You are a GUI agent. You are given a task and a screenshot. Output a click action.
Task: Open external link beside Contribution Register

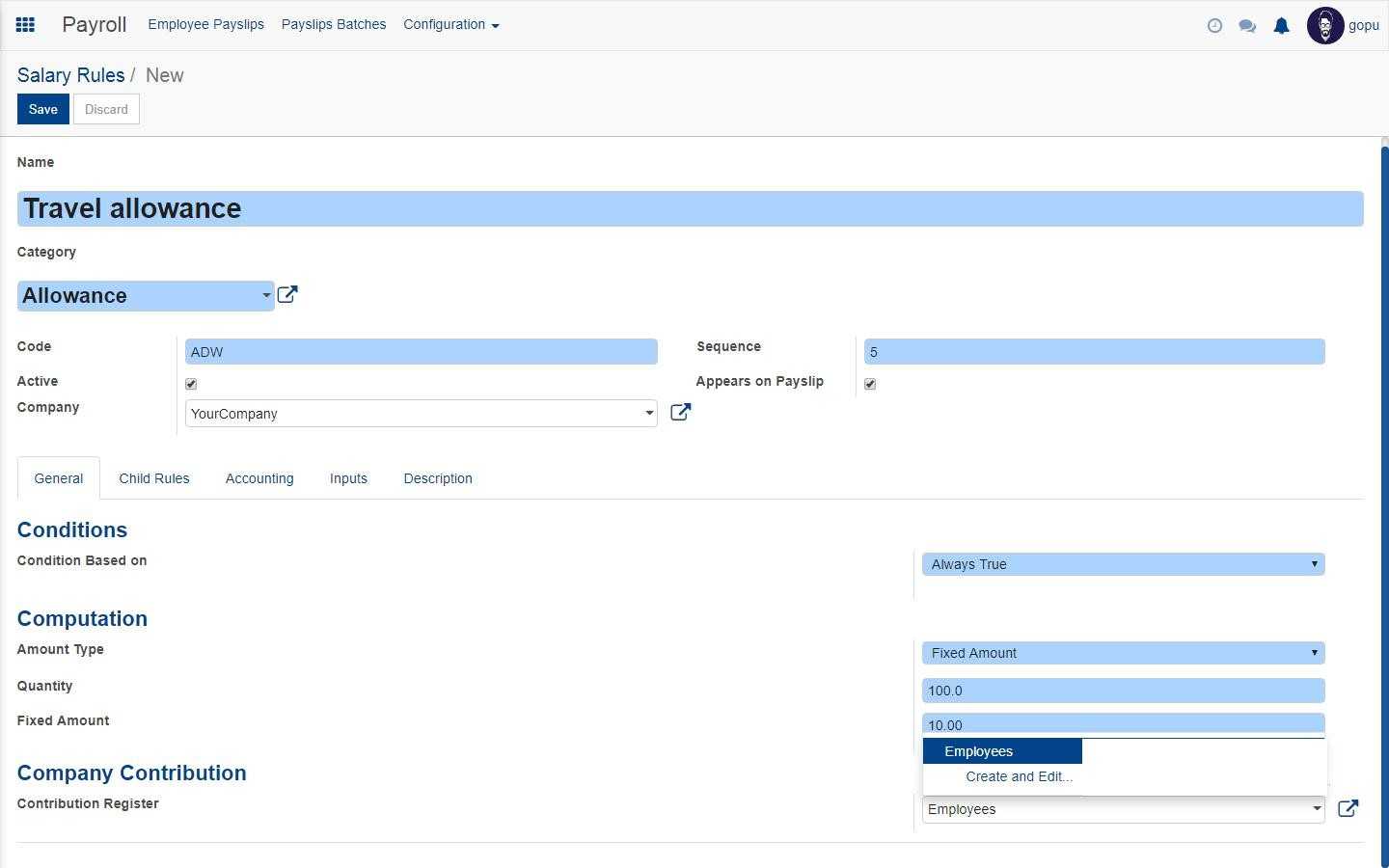pos(1348,808)
